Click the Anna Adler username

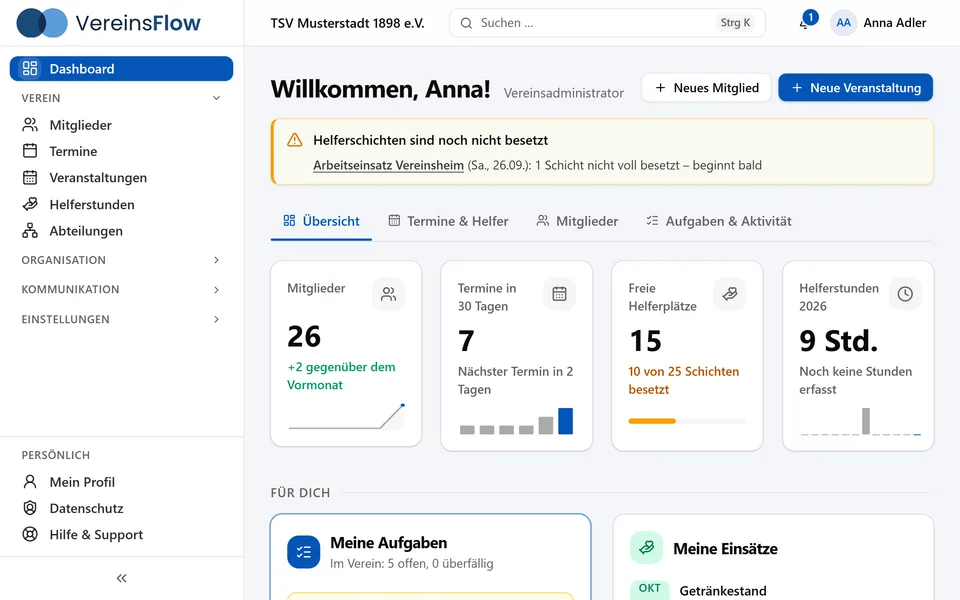[894, 23]
